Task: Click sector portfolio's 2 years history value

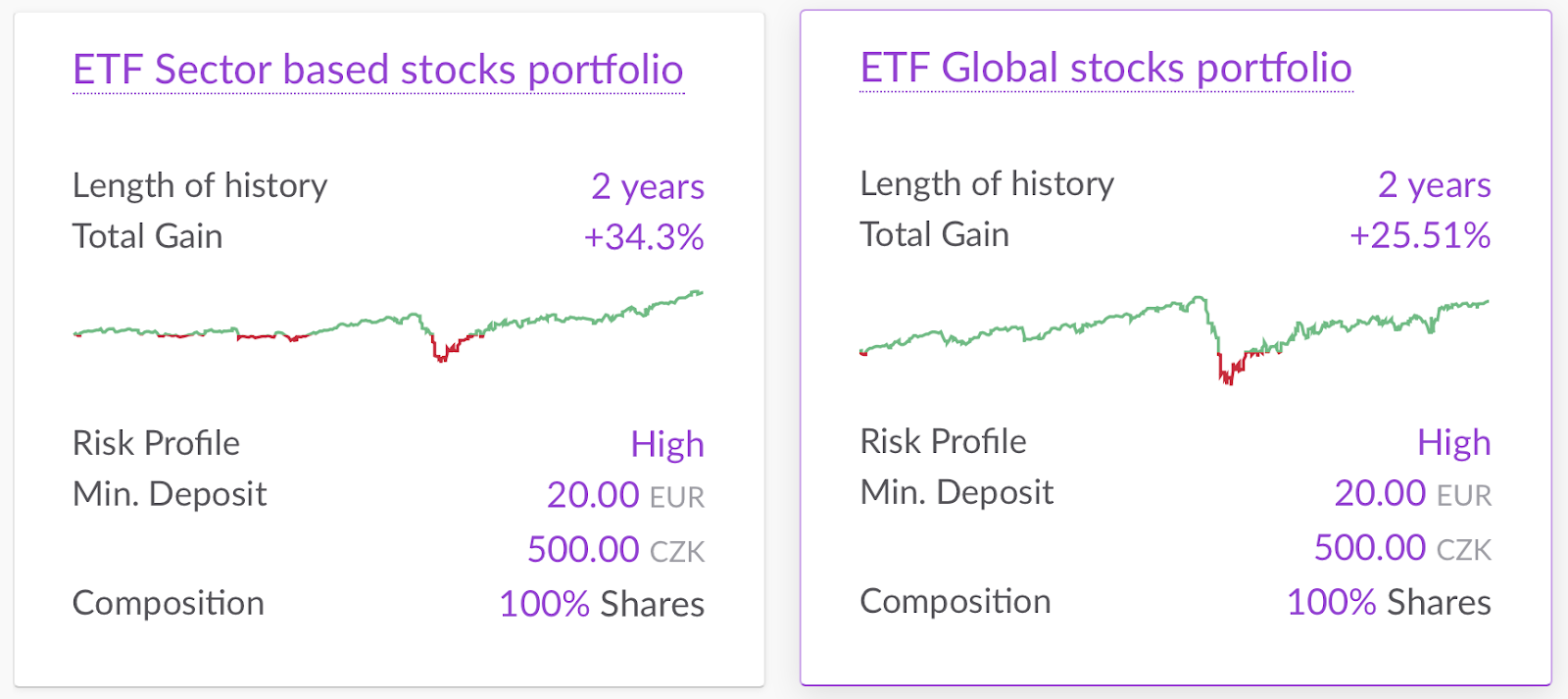Action: coord(648,186)
